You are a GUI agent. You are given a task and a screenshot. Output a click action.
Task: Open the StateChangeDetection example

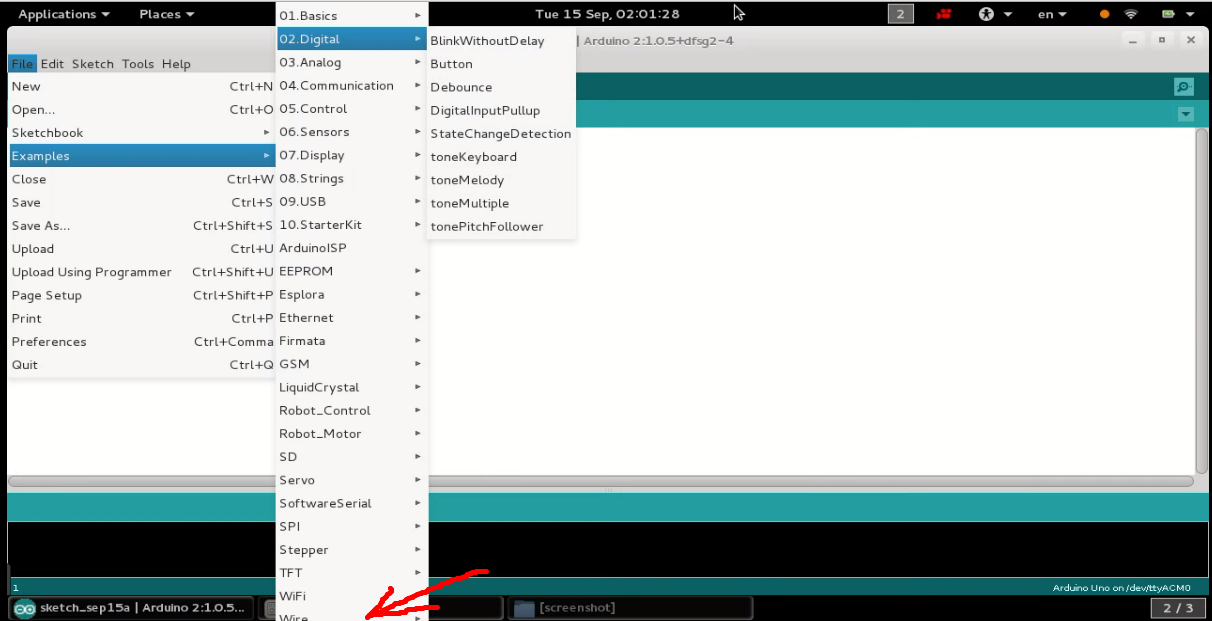[x=502, y=133]
